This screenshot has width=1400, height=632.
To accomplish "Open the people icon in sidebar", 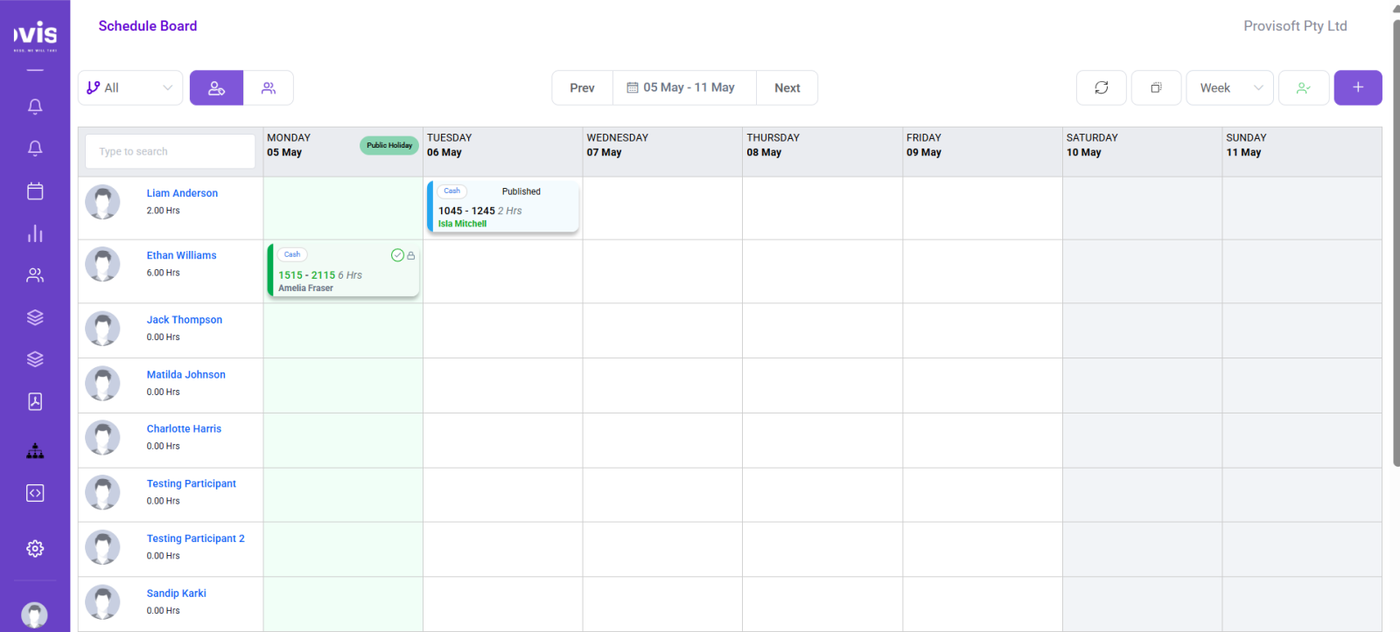I will 35,275.
